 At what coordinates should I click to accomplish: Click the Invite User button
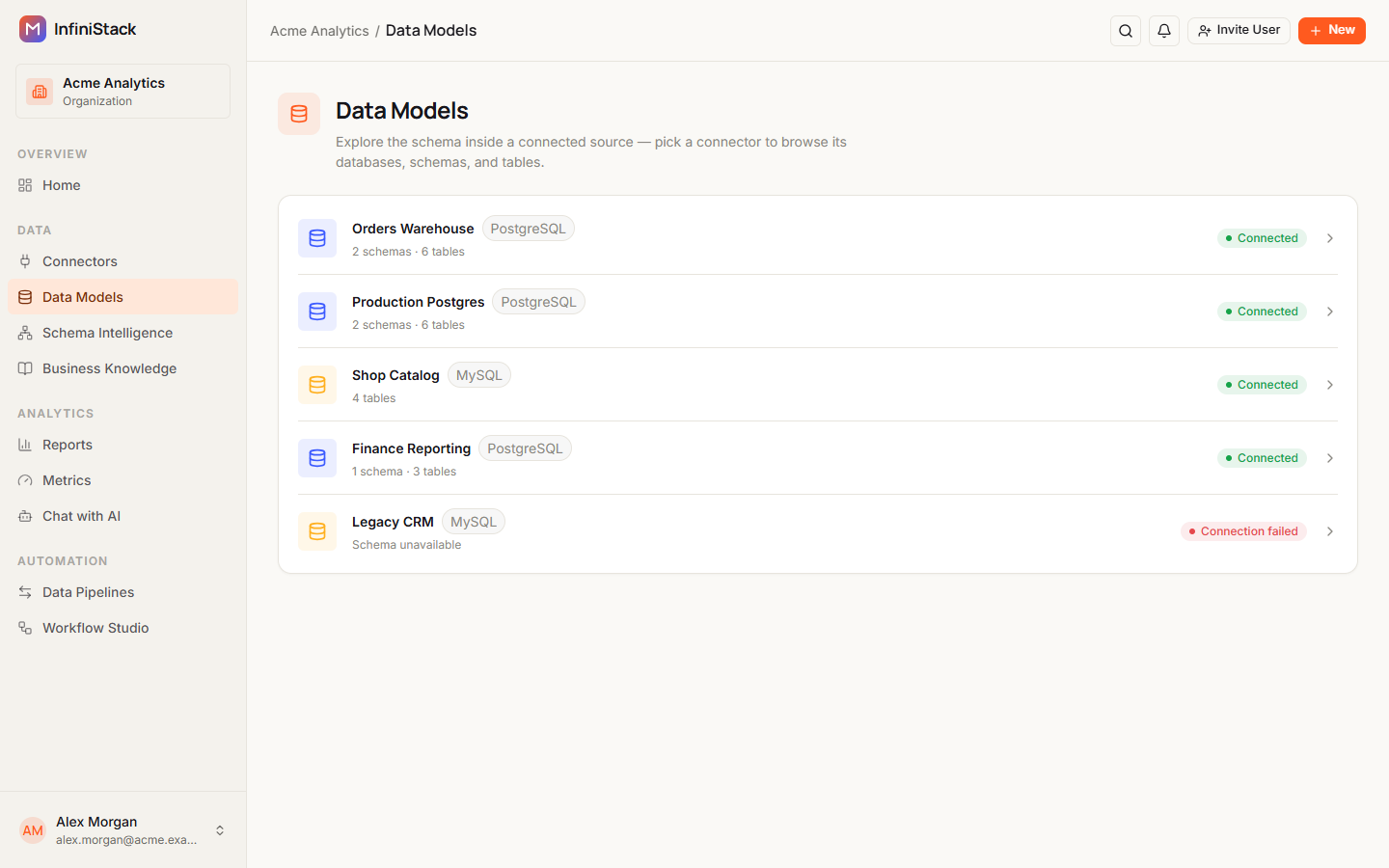coord(1239,31)
